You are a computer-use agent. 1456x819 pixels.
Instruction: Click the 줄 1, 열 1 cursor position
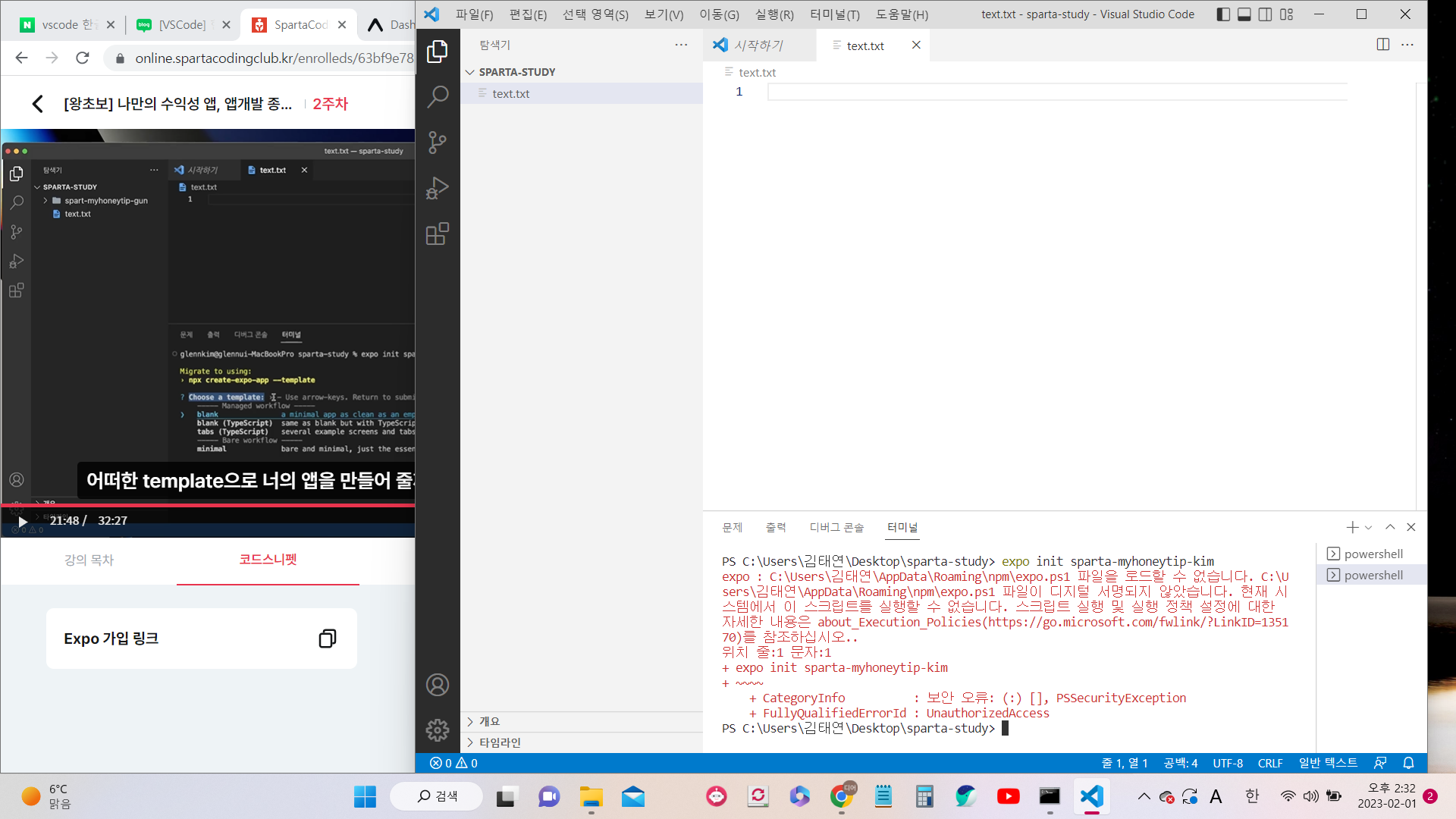[x=1124, y=763]
